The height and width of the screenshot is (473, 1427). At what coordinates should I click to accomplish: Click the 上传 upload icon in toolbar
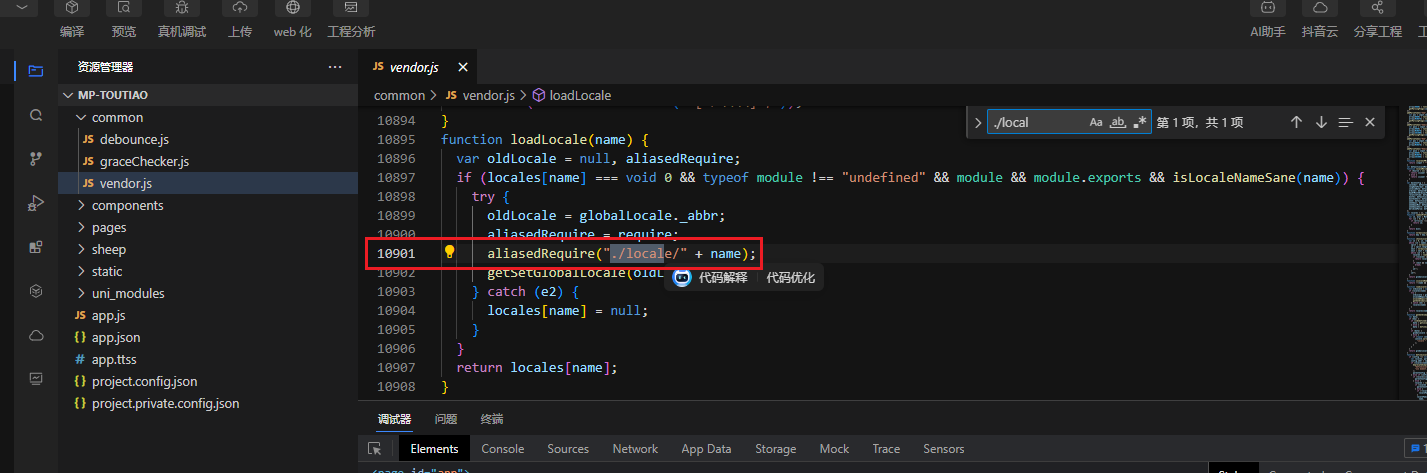[239, 9]
